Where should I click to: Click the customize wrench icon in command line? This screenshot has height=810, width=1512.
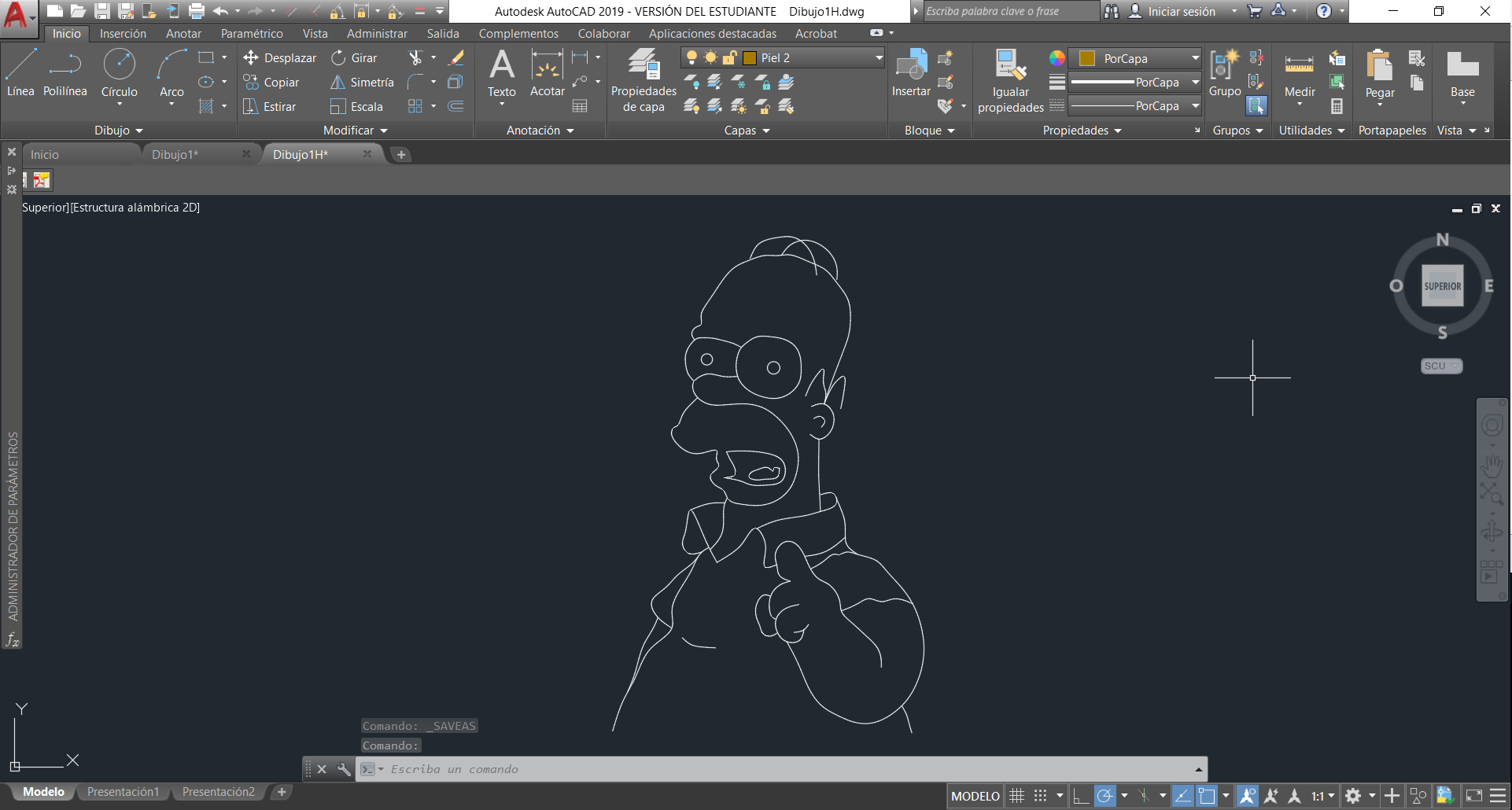[344, 769]
